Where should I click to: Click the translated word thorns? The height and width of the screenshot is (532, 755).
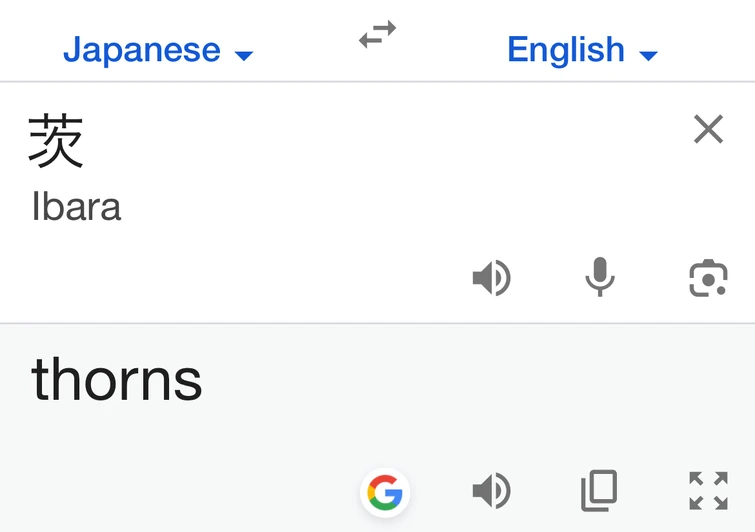pos(117,379)
